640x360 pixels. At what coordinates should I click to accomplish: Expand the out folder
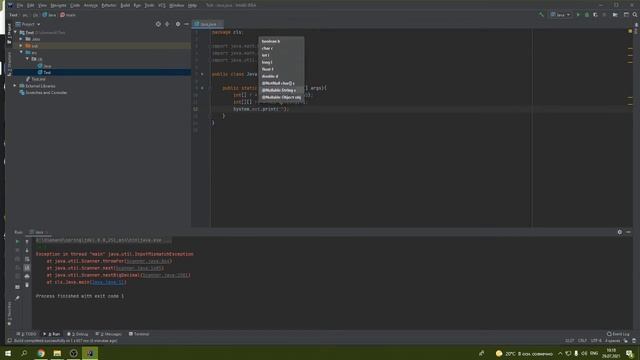pos(21,46)
